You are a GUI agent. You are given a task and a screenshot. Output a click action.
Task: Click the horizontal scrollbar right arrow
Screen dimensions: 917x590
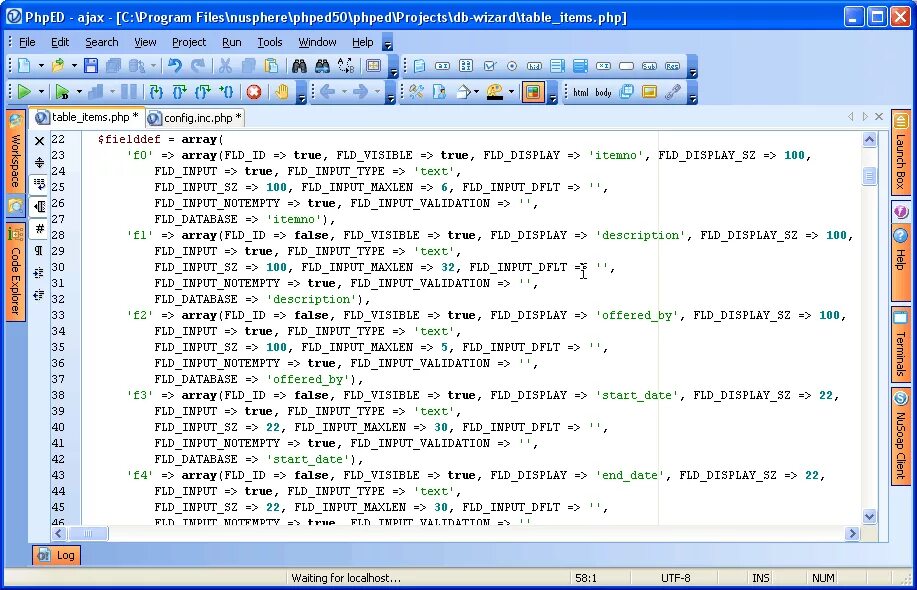(852, 533)
